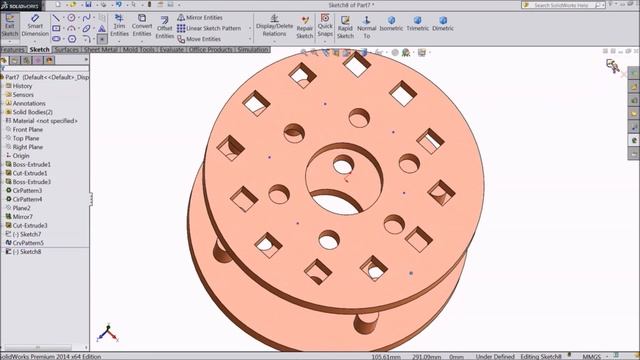This screenshot has height=360, width=640.
Task: Click the Offset Entities tool
Action: (164, 27)
